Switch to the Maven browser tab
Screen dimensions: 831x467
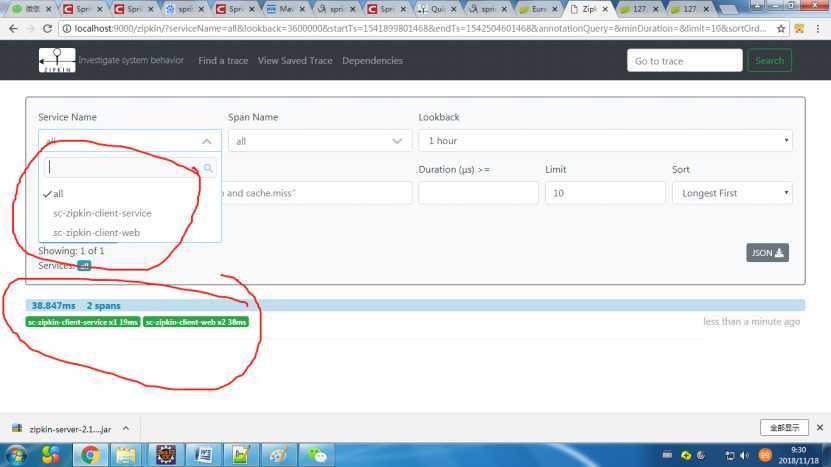tap(286, 9)
